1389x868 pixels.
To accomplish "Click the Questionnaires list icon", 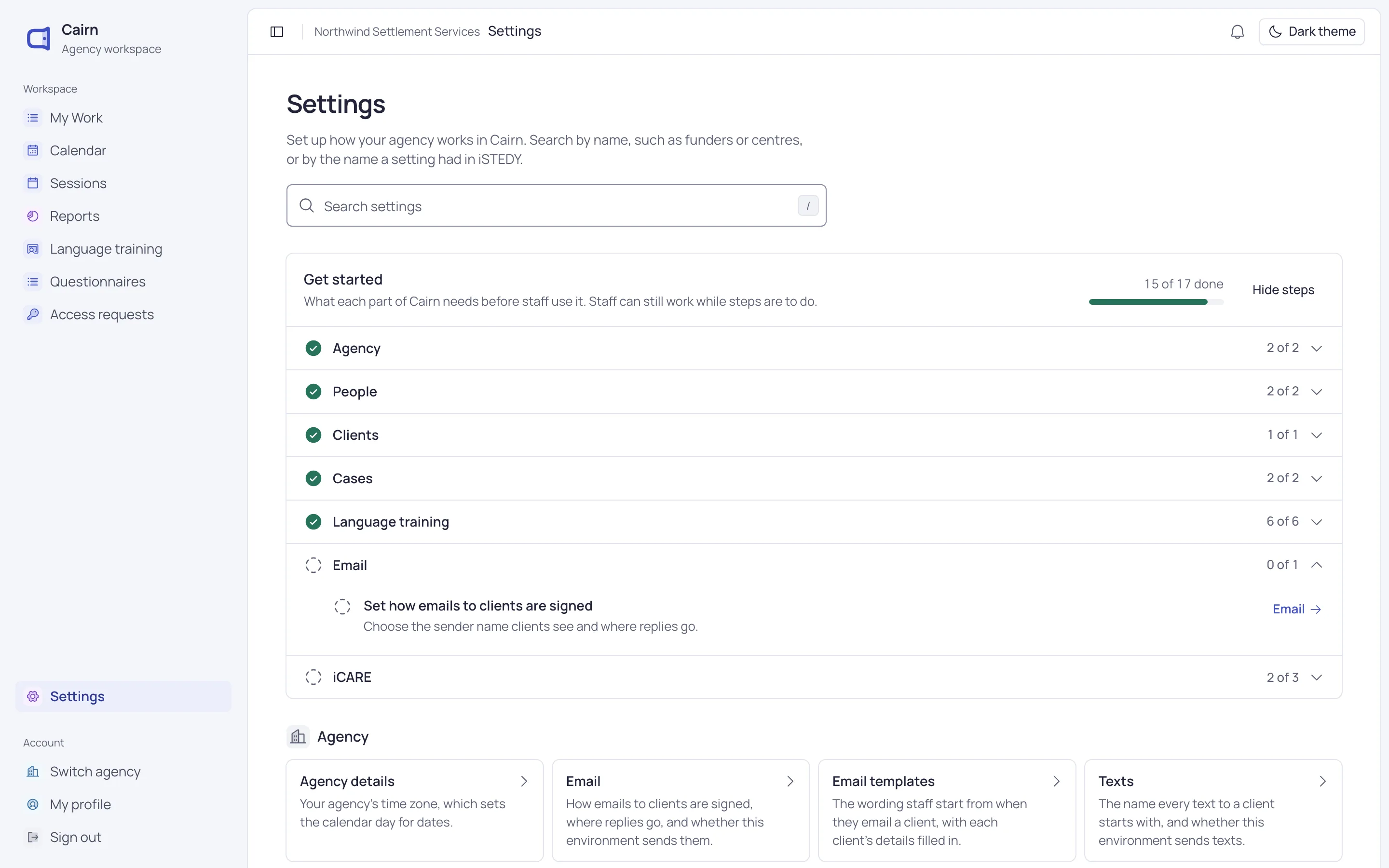I will (33, 281).
